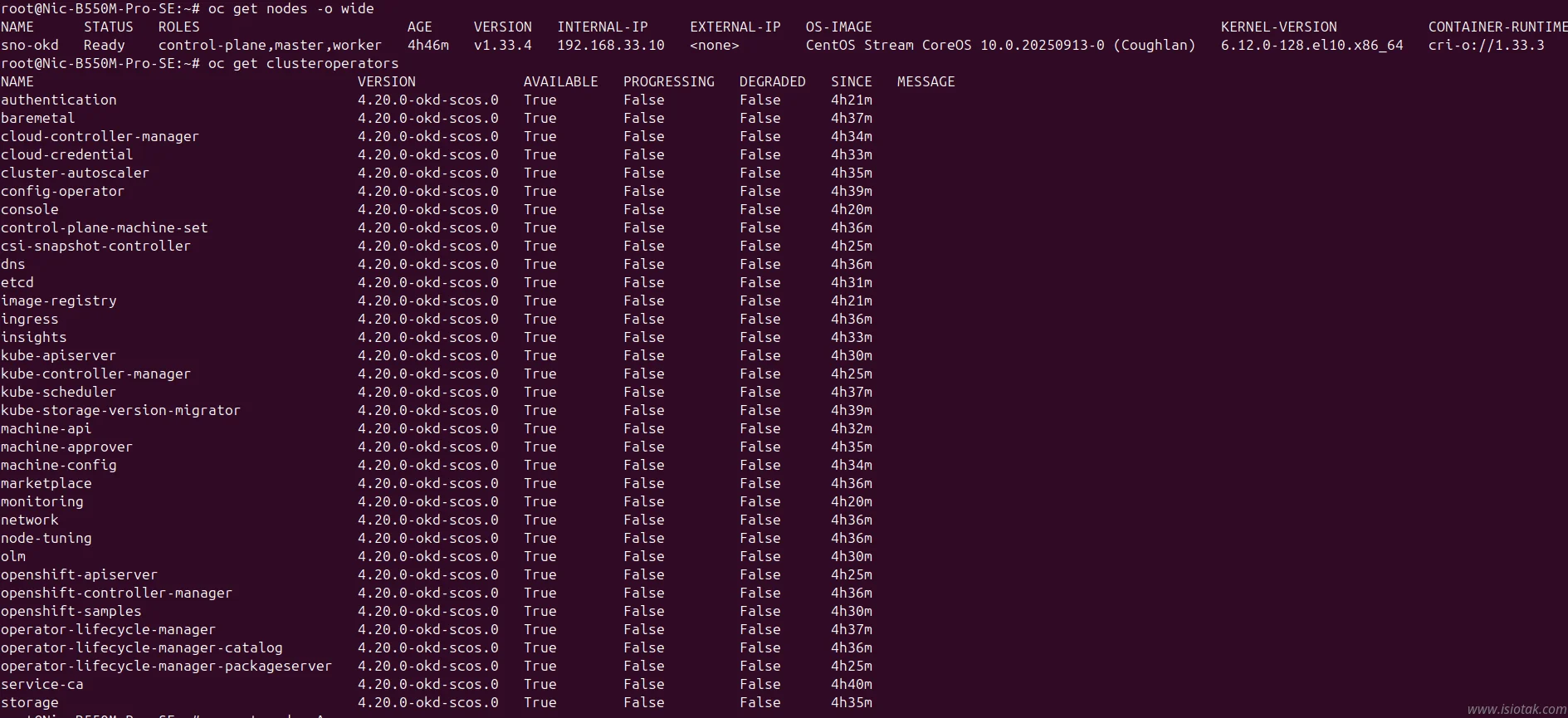
Task: Click operator name 'control-plane-machine-set'
Action: coord(105,228)
